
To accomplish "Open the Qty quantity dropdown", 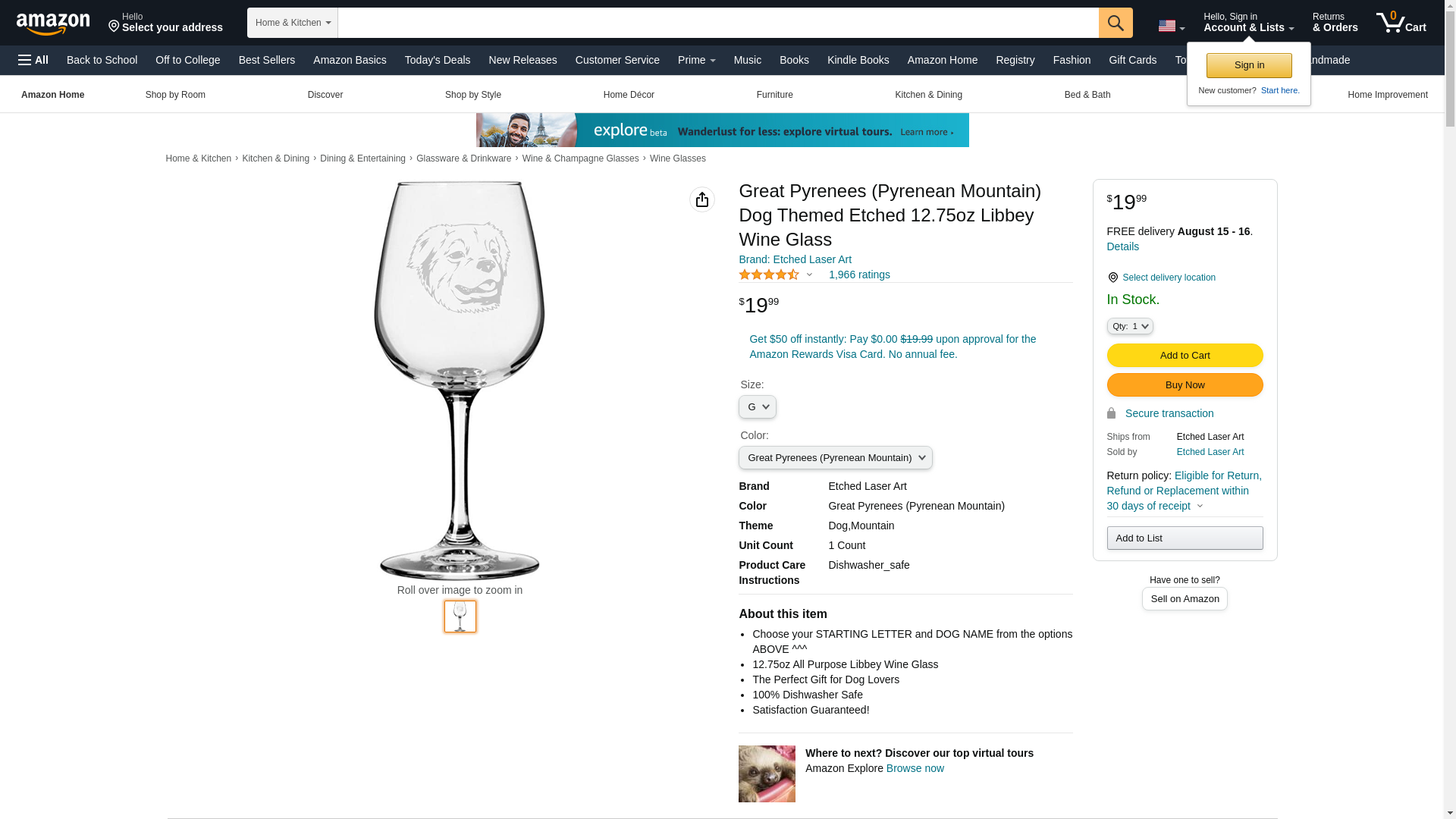I will [1129, 326].
